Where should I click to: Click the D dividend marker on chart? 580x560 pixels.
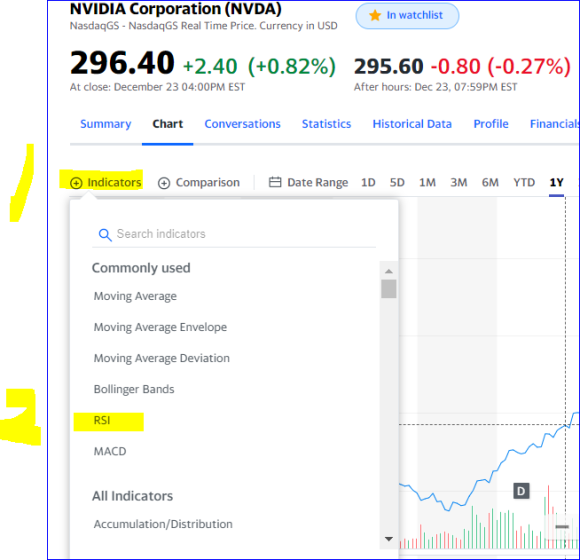pos(521,491)
